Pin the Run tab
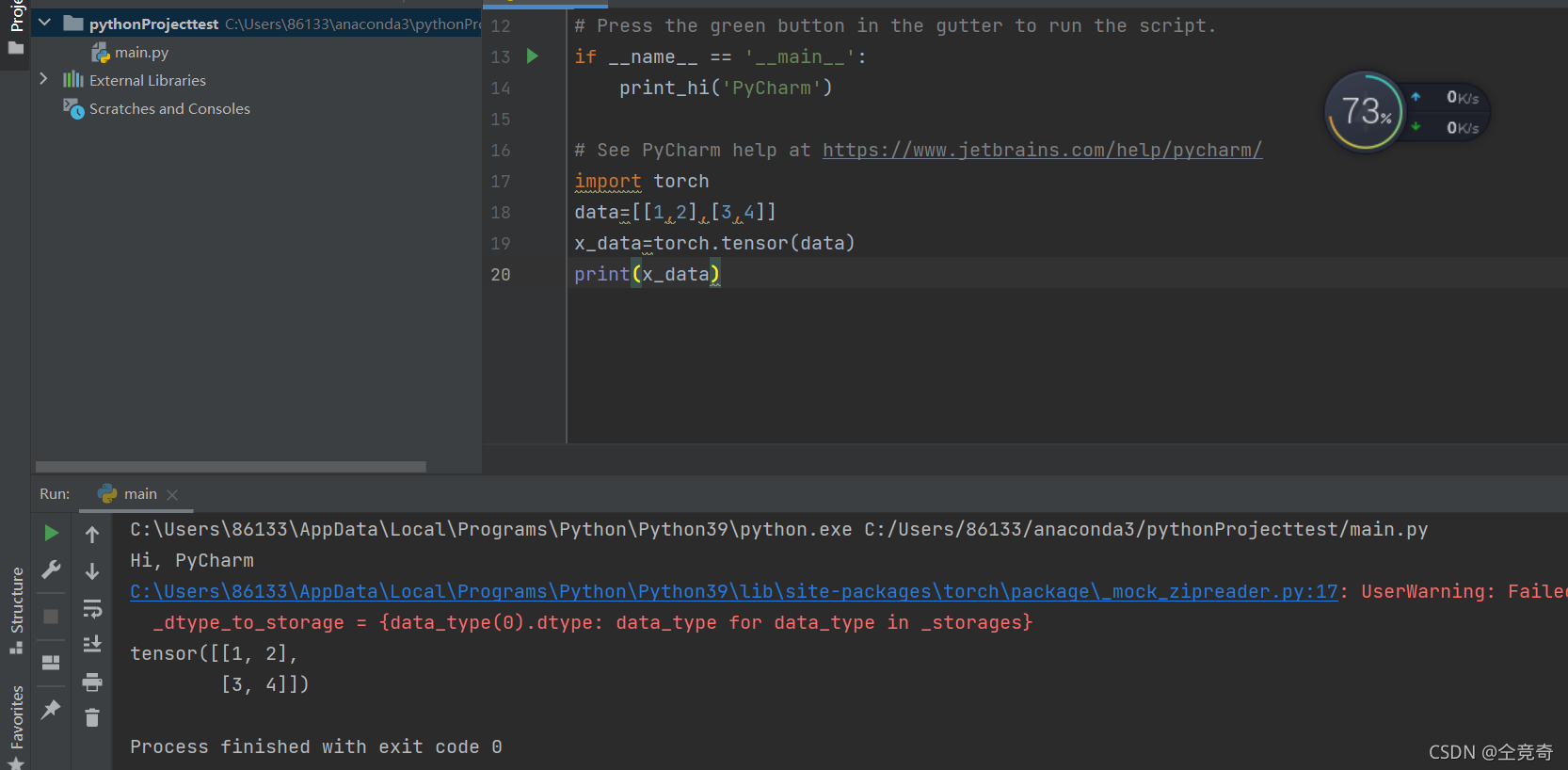The width and height of the screenshot is (1568, 770). coord(51,711)
